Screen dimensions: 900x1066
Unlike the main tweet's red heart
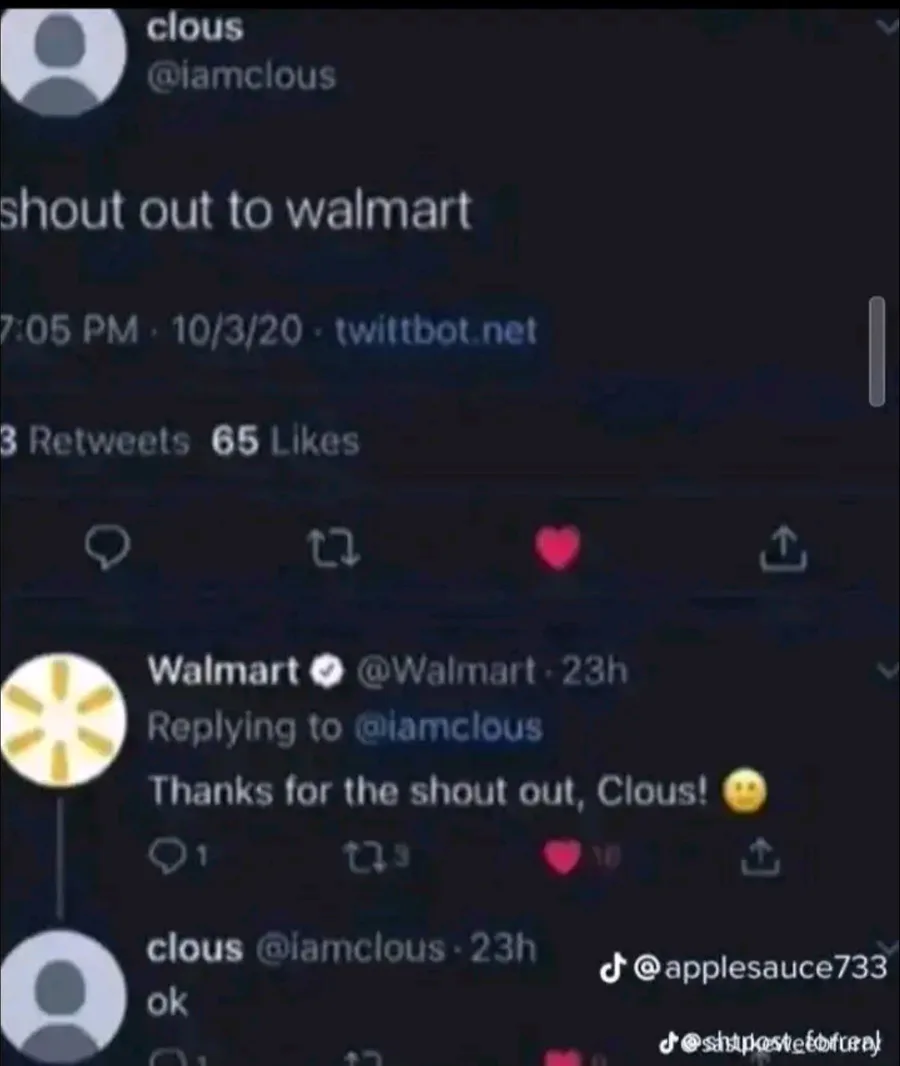557,547
